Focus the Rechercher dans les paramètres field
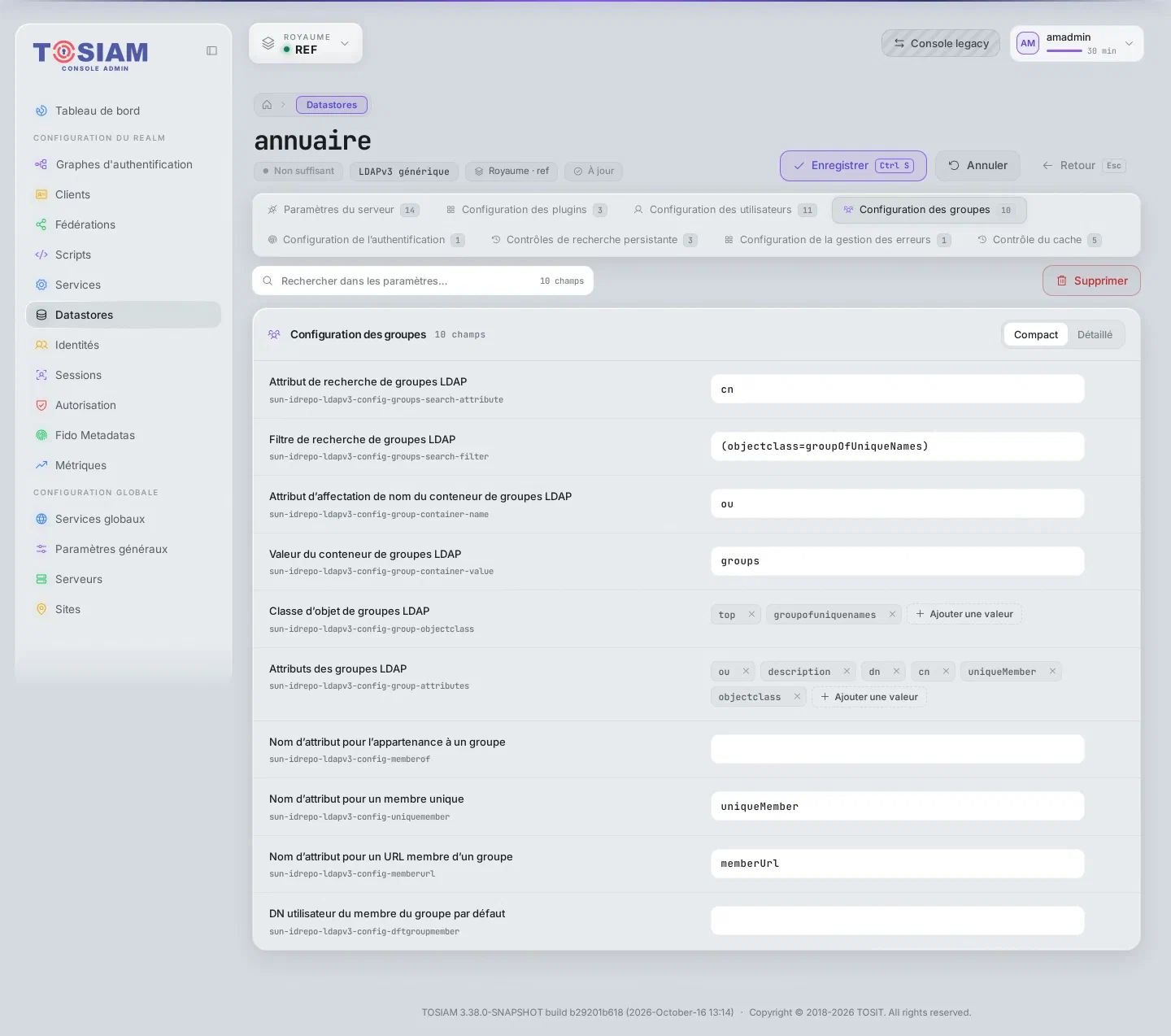1171x1036 pixels. pos(423,281)
